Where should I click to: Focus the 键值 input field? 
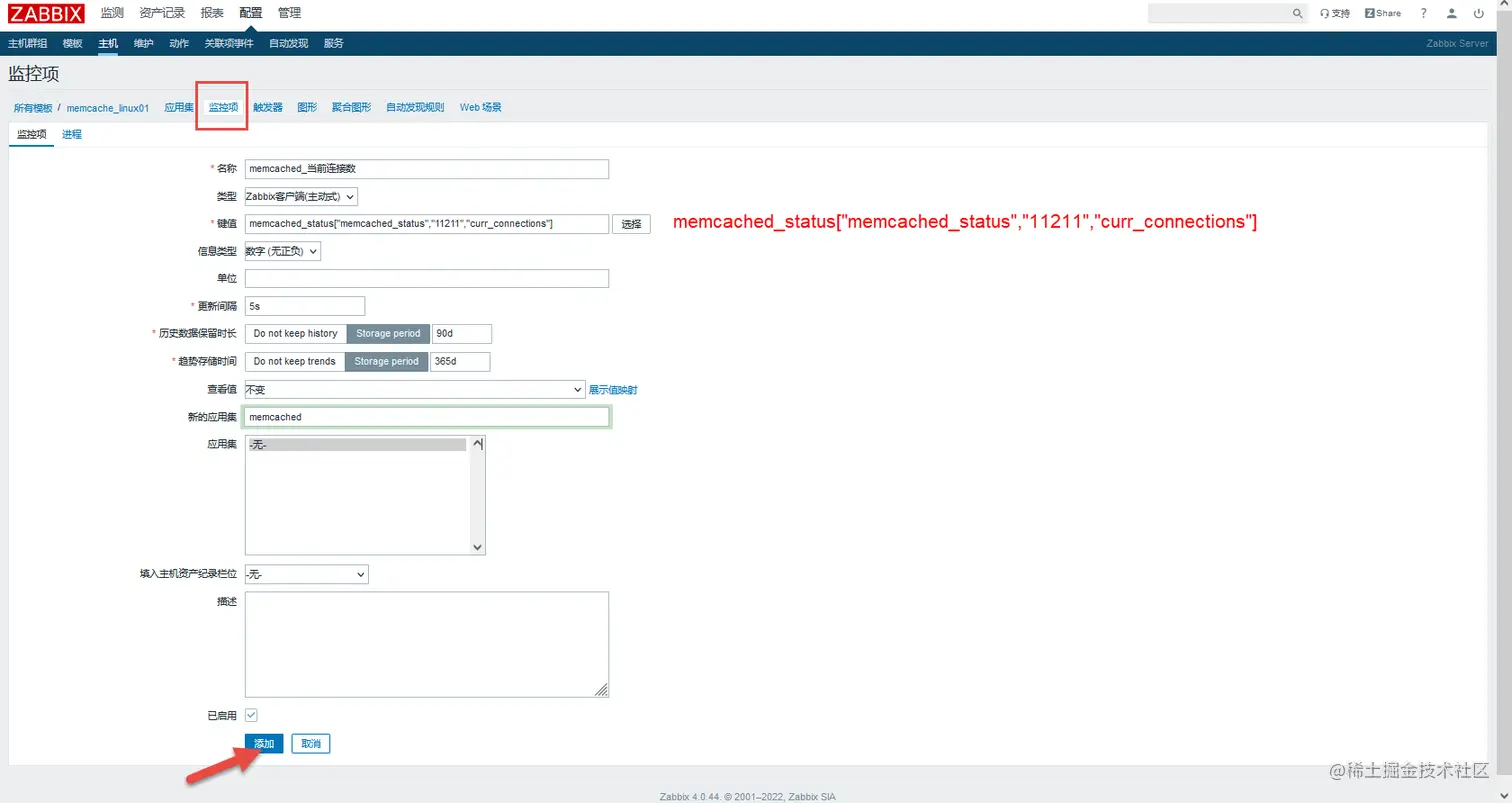tap(427, 224)
